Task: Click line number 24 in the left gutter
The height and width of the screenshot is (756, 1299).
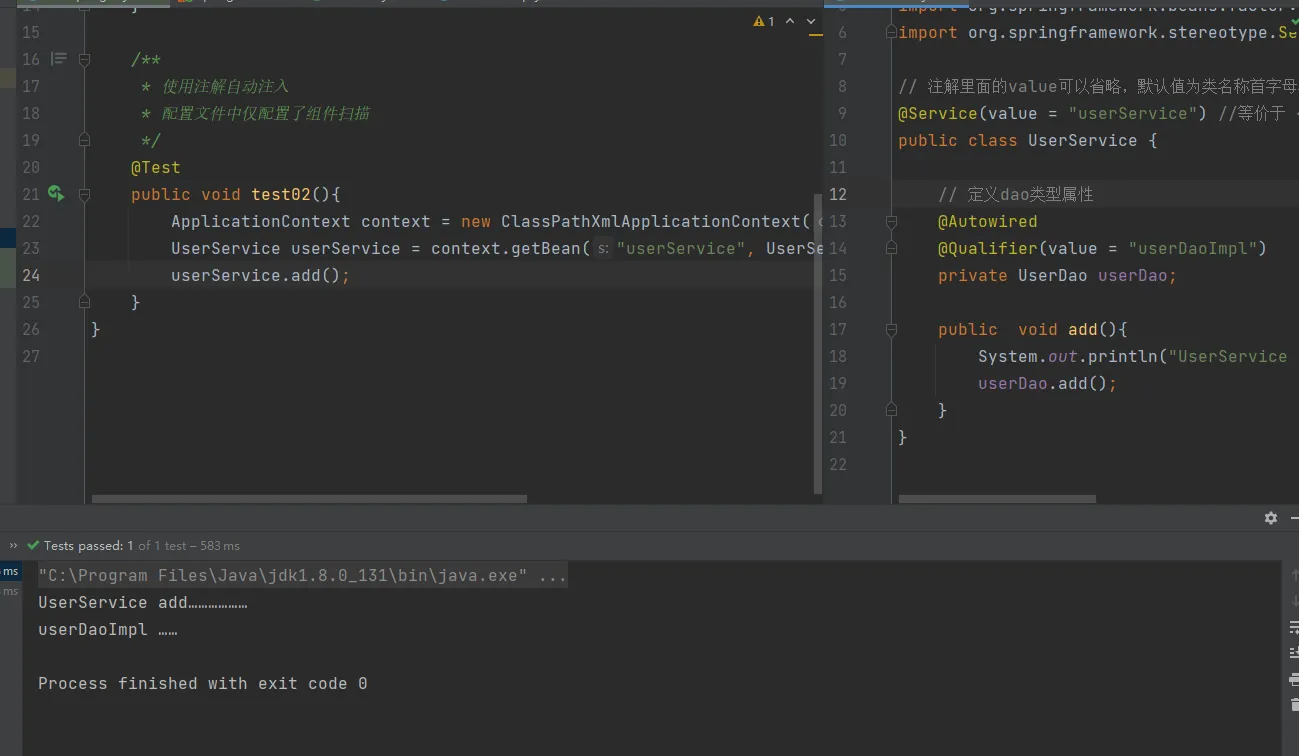Action: click(x=31, y=275)
